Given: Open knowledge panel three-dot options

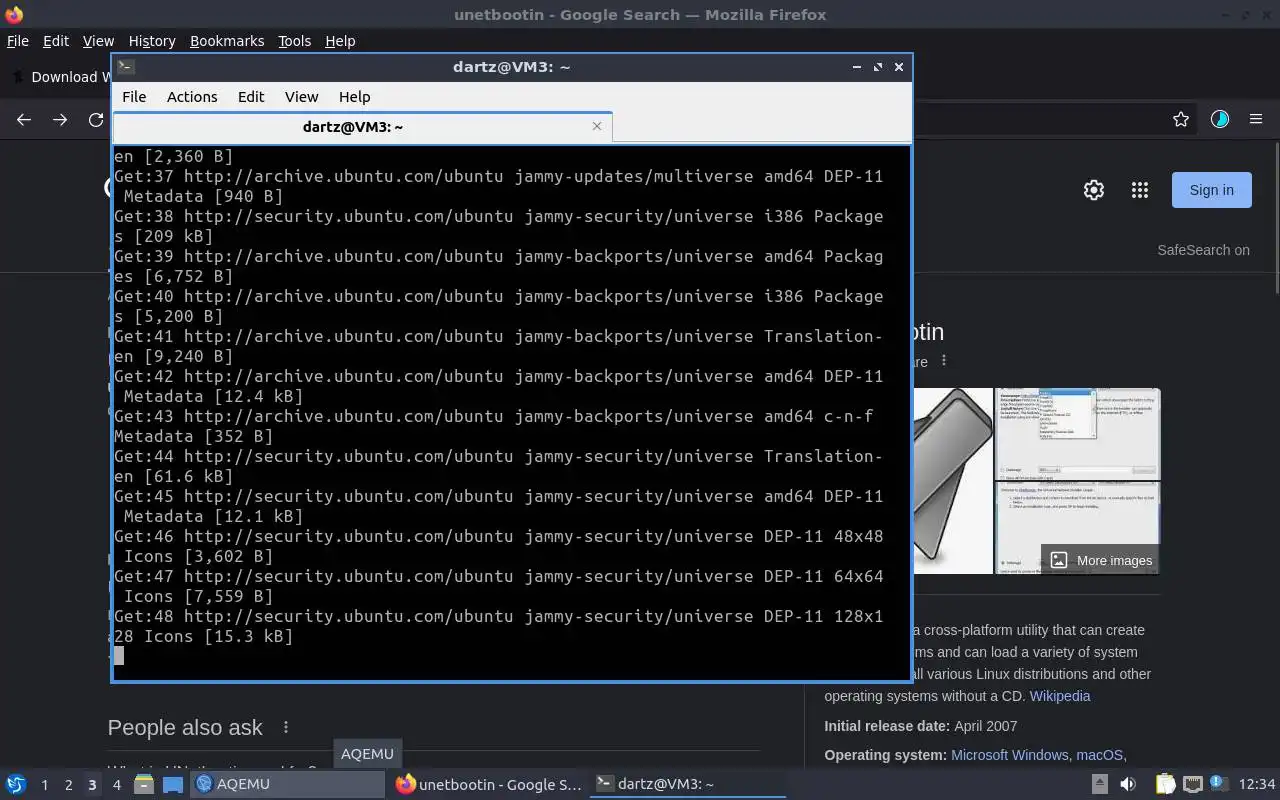Looking at the screenshot, I should 943,361.
